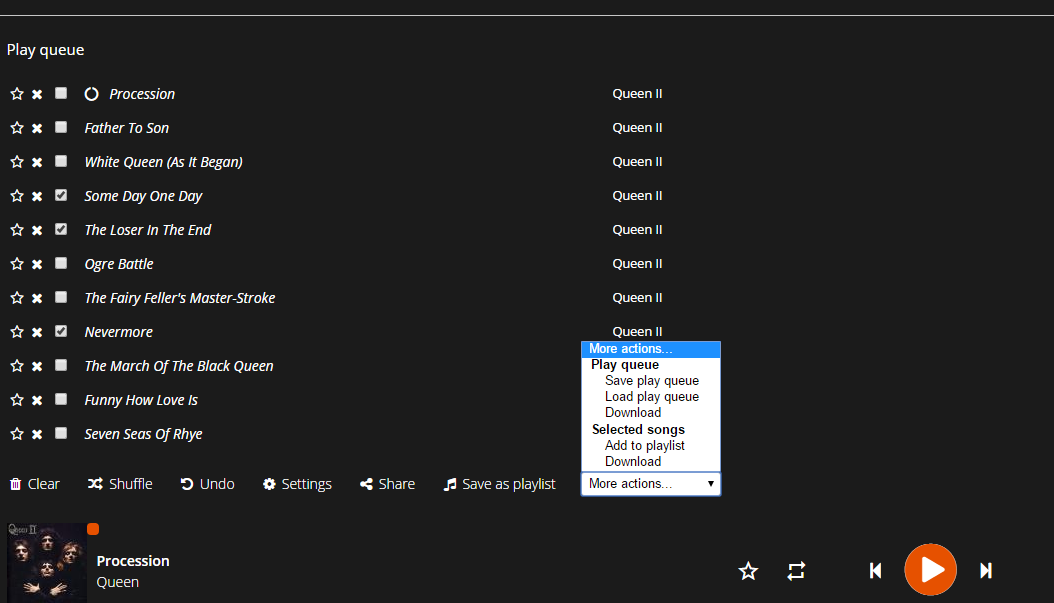Star the song Father To Son
Screen dimensions: 1054x603
[x=17, y=128]
